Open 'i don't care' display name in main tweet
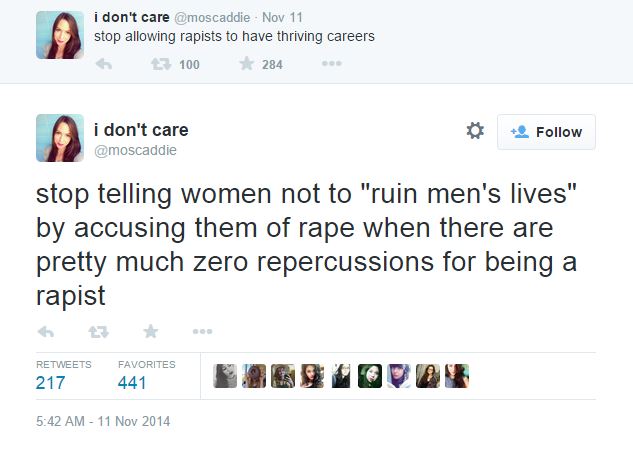Image resolution: width=633 pixels, height=459 pixels. [x=141, y=130]
